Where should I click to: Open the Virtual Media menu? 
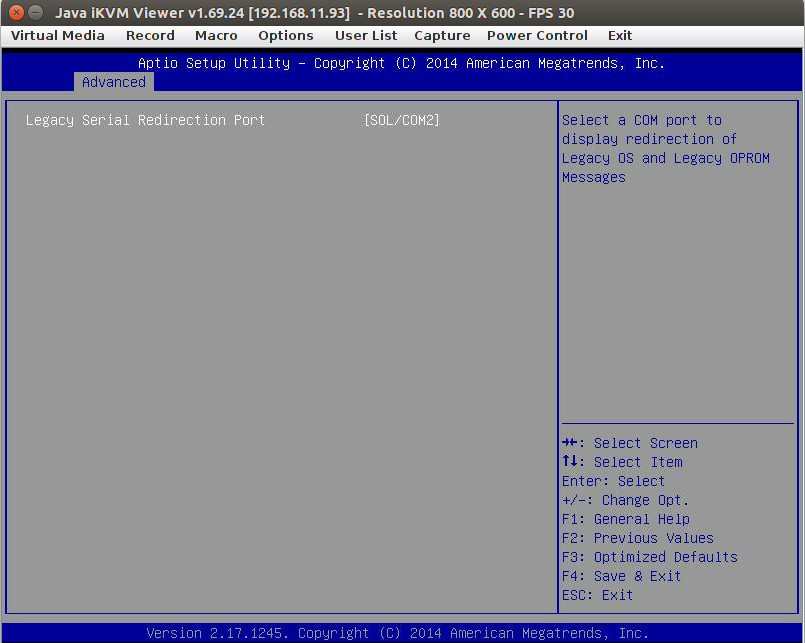coord(55,35)
